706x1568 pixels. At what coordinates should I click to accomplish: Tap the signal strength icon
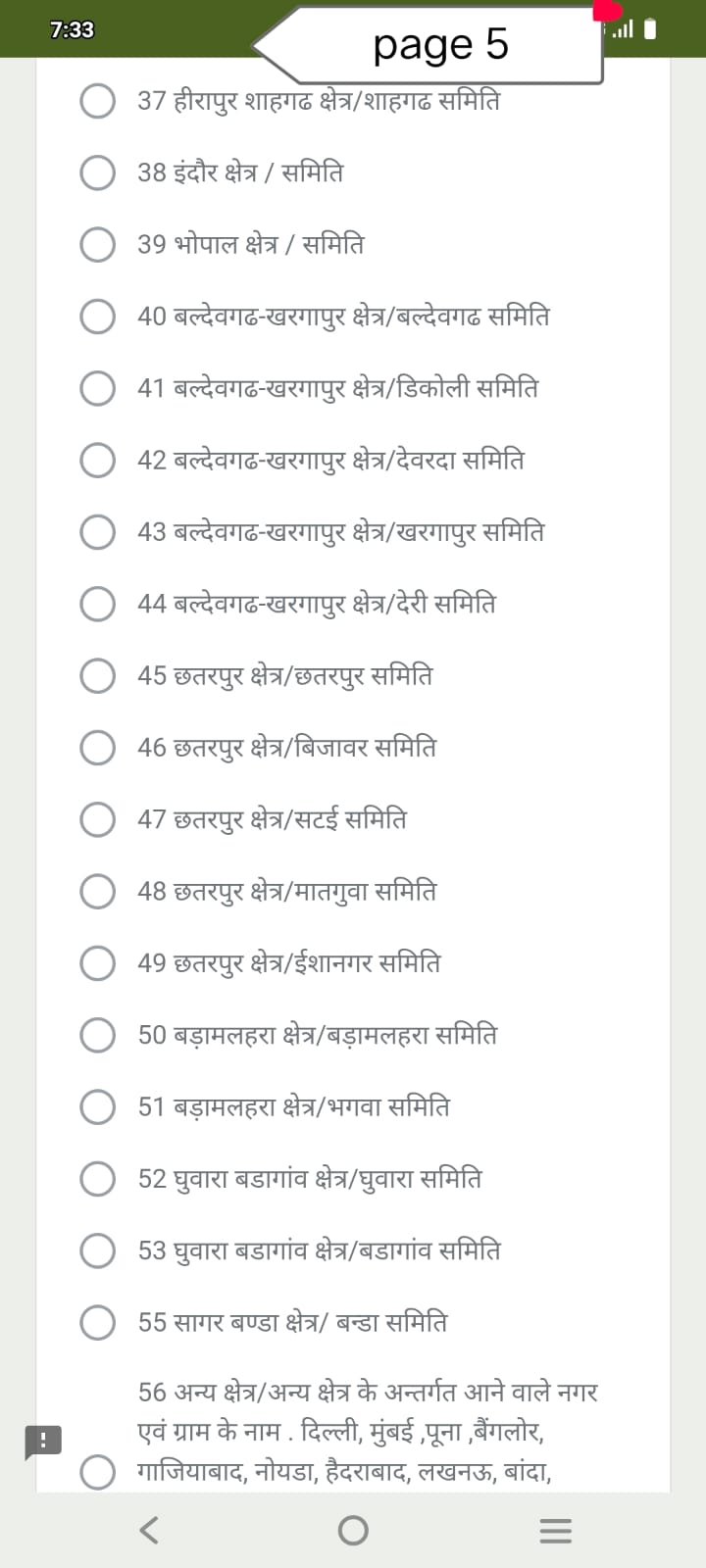tap(622, 29)
